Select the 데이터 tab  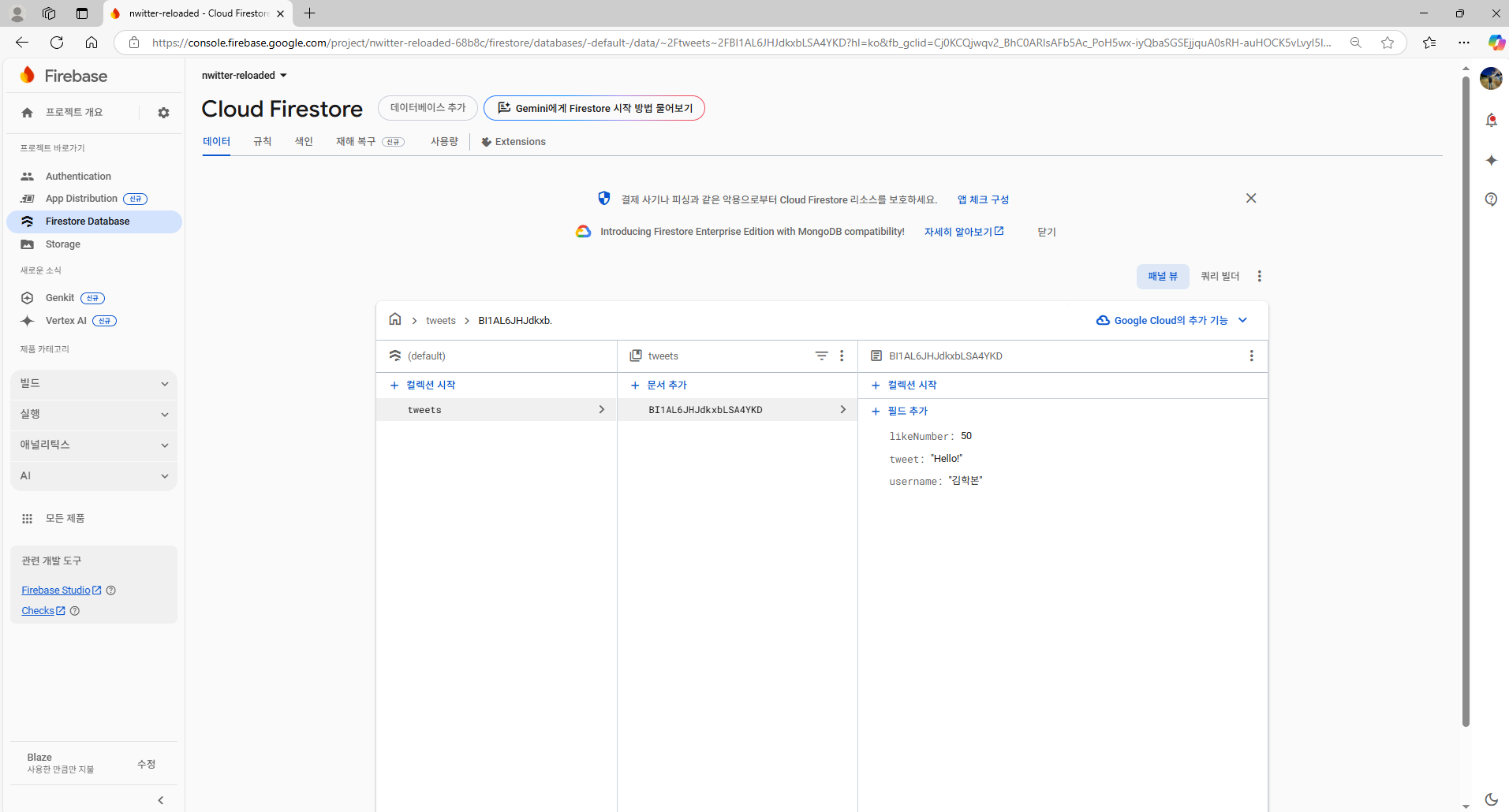coord(216,141)
